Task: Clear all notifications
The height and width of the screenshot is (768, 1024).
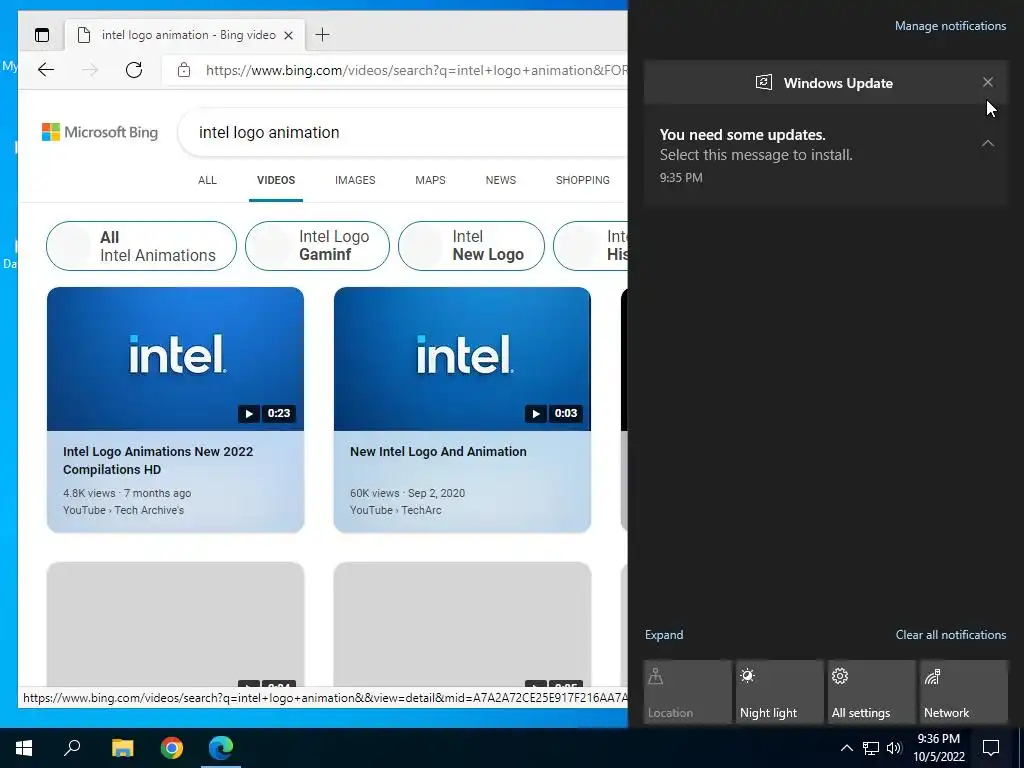Action: click(x=951, y=635)
